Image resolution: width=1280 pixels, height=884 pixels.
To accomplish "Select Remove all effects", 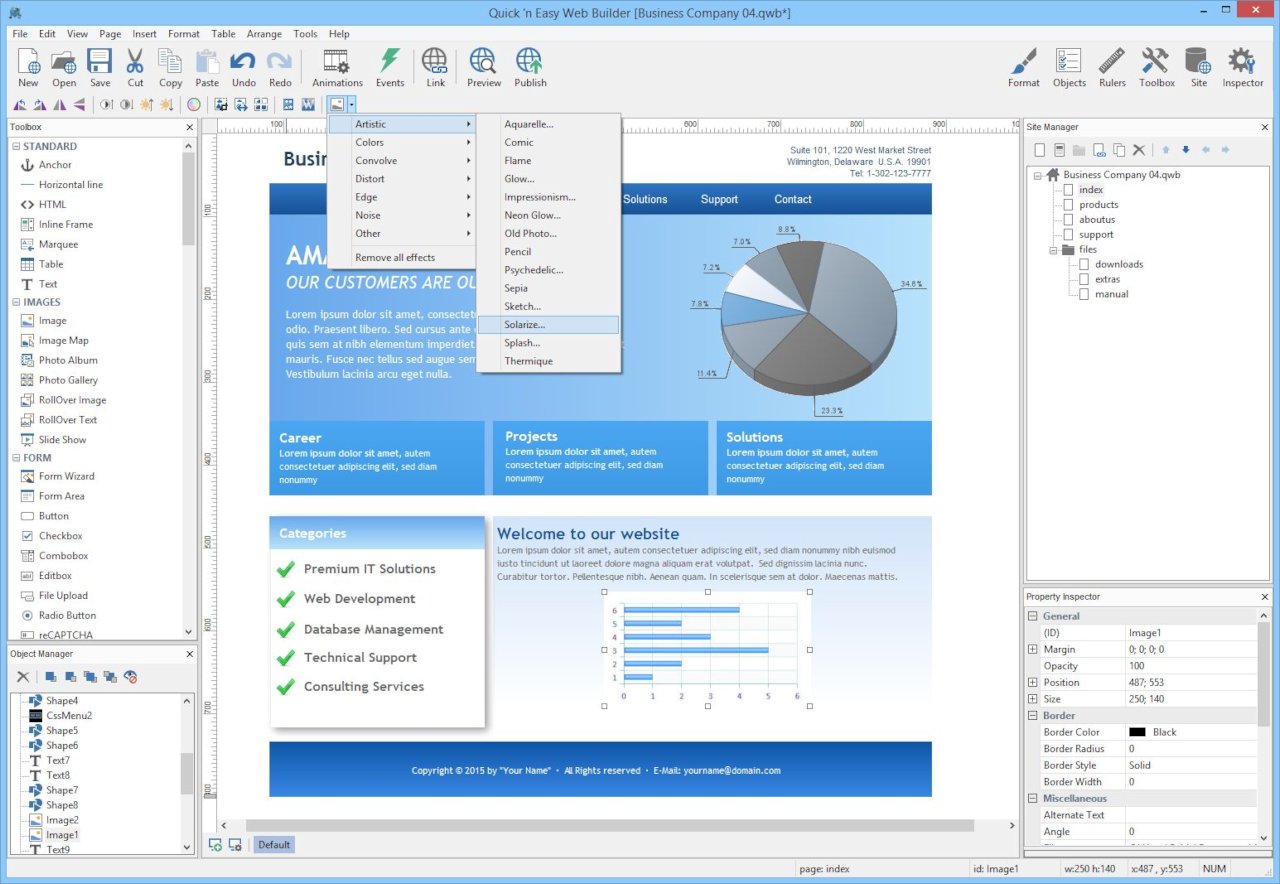I will (x=401, y=258).
